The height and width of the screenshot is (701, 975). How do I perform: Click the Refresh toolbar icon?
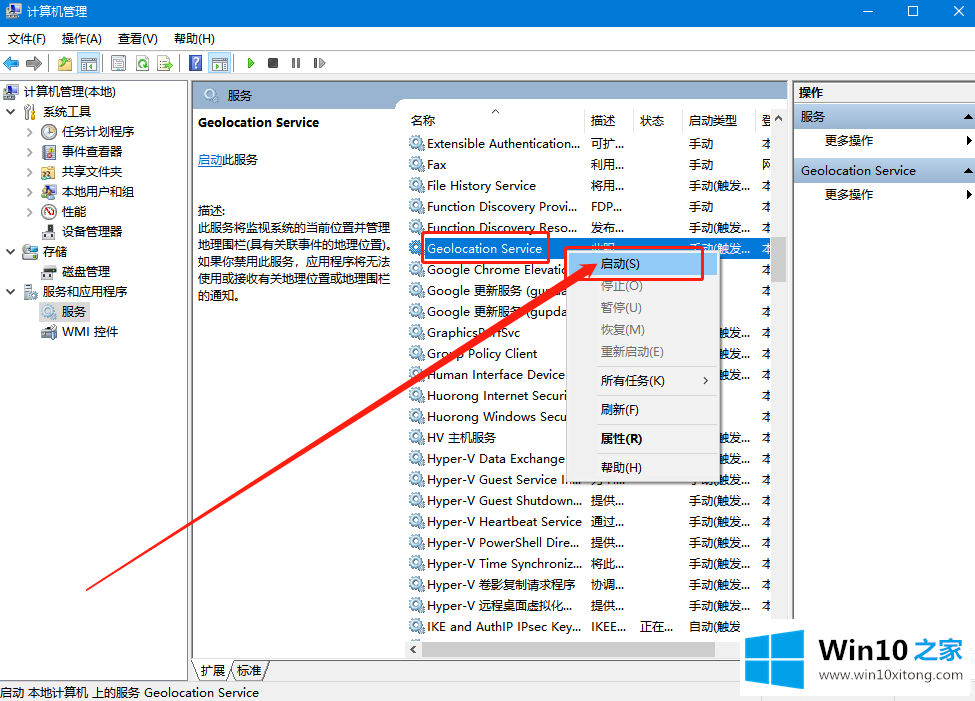click(x=142, y=63)
